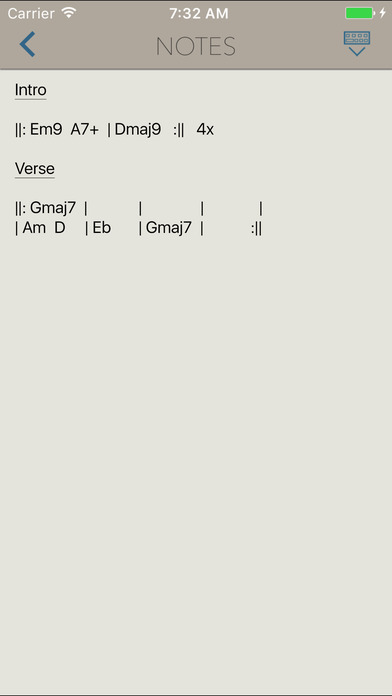Place cursor at verse end repeat sign

tap(257, 229)
